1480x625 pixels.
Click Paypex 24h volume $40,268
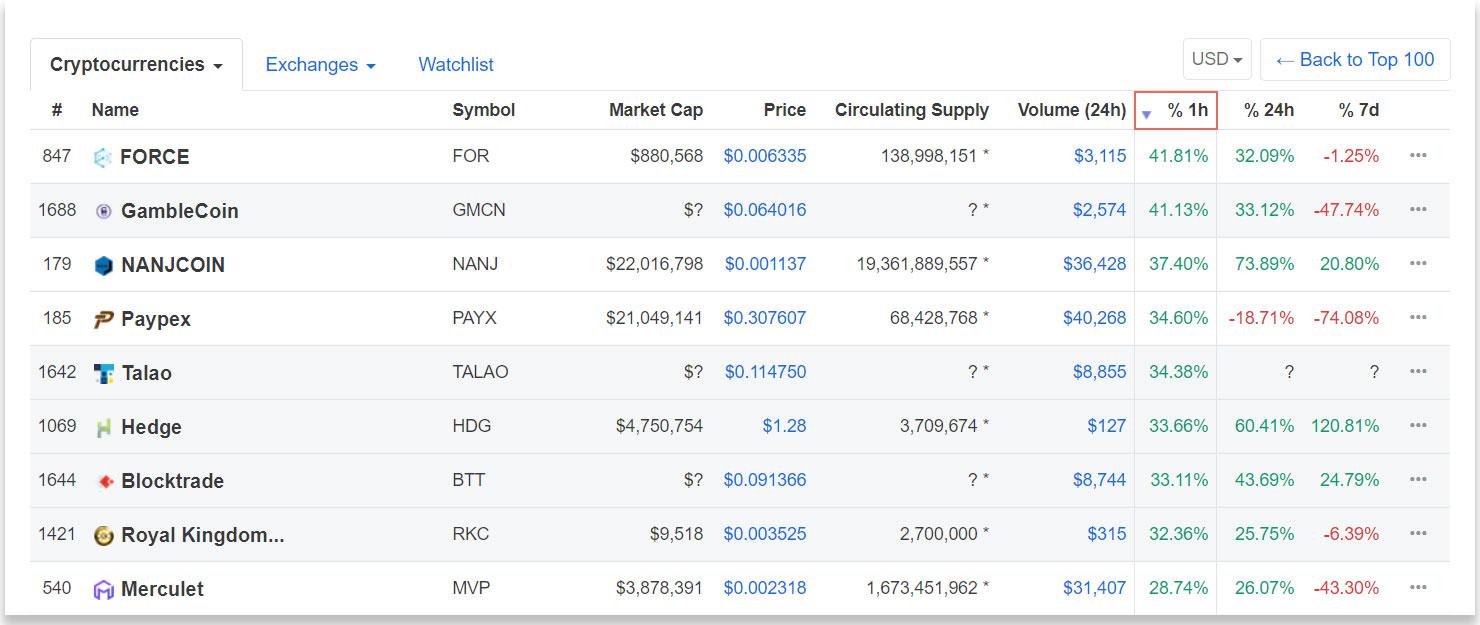tap(1095, 318)
